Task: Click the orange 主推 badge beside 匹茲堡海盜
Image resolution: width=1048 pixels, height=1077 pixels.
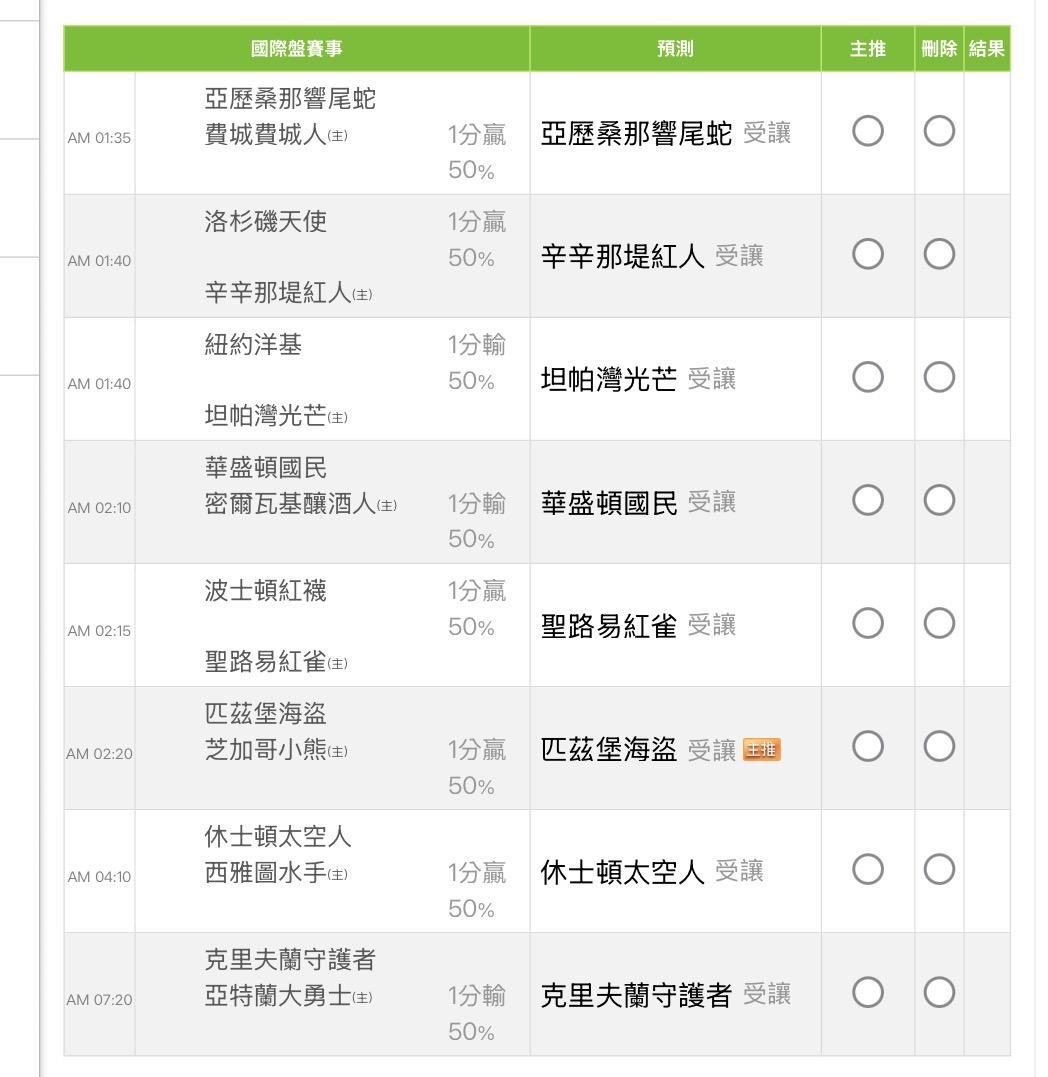Action: (x=761, y=750)
